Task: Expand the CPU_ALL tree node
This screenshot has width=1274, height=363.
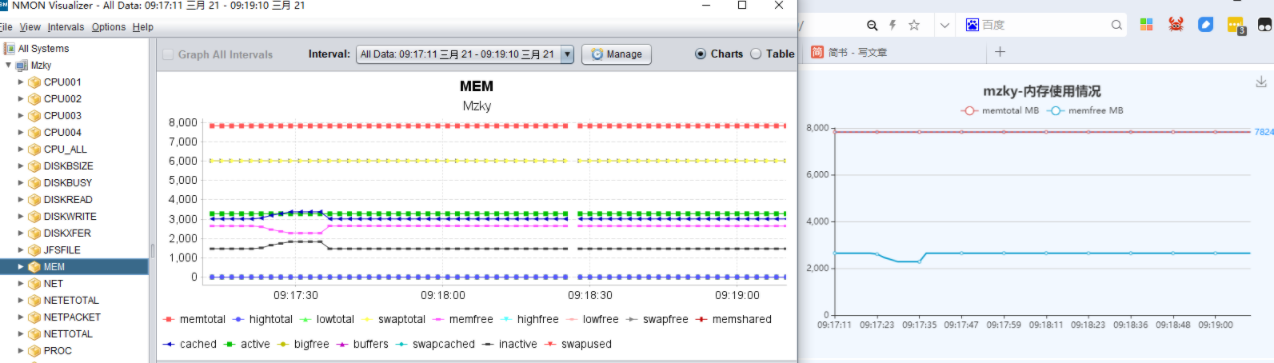Action: (x=21, y=149)
